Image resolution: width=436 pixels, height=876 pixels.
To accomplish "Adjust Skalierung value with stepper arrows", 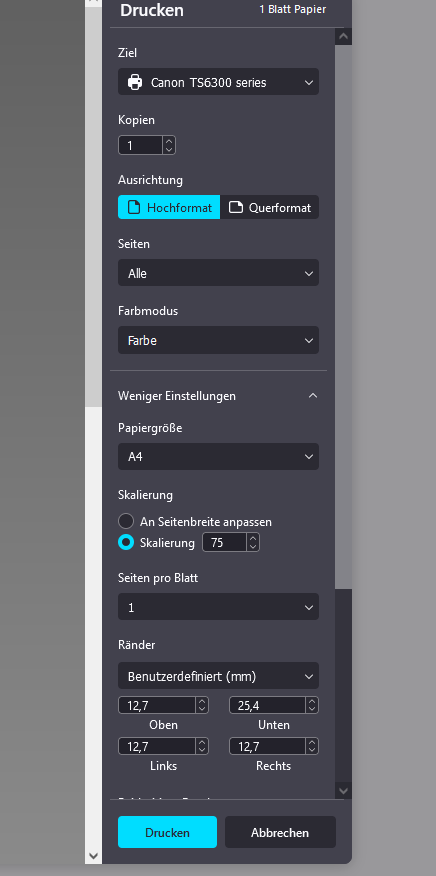I will point(253,542).
